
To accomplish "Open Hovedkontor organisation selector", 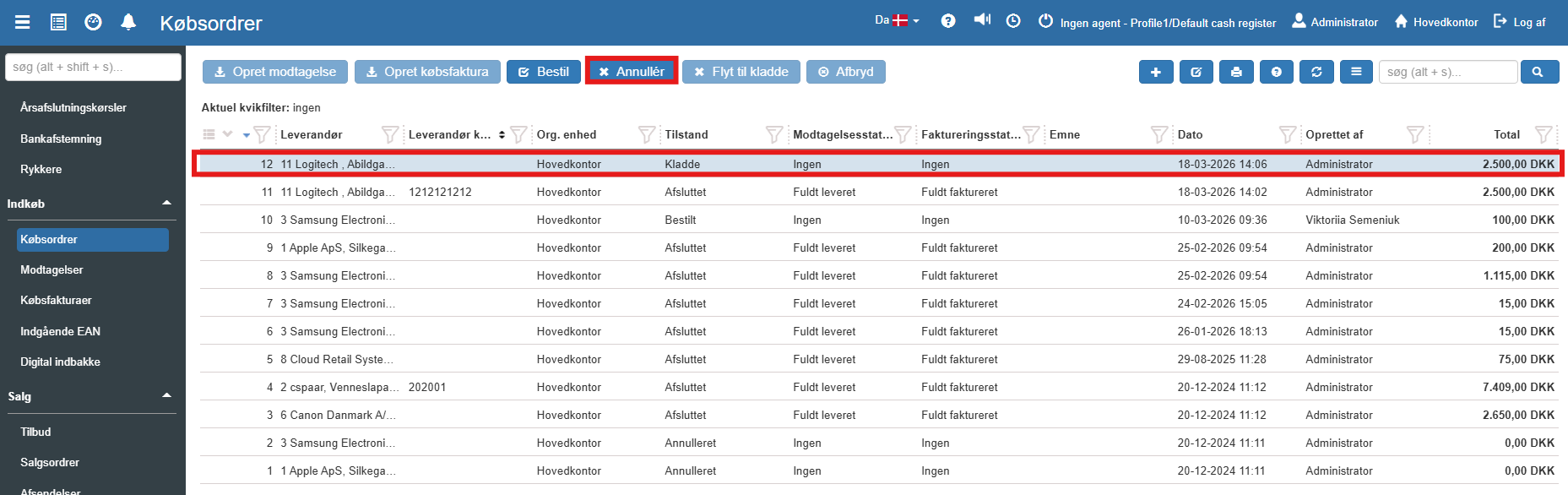I will point(1436,22).
